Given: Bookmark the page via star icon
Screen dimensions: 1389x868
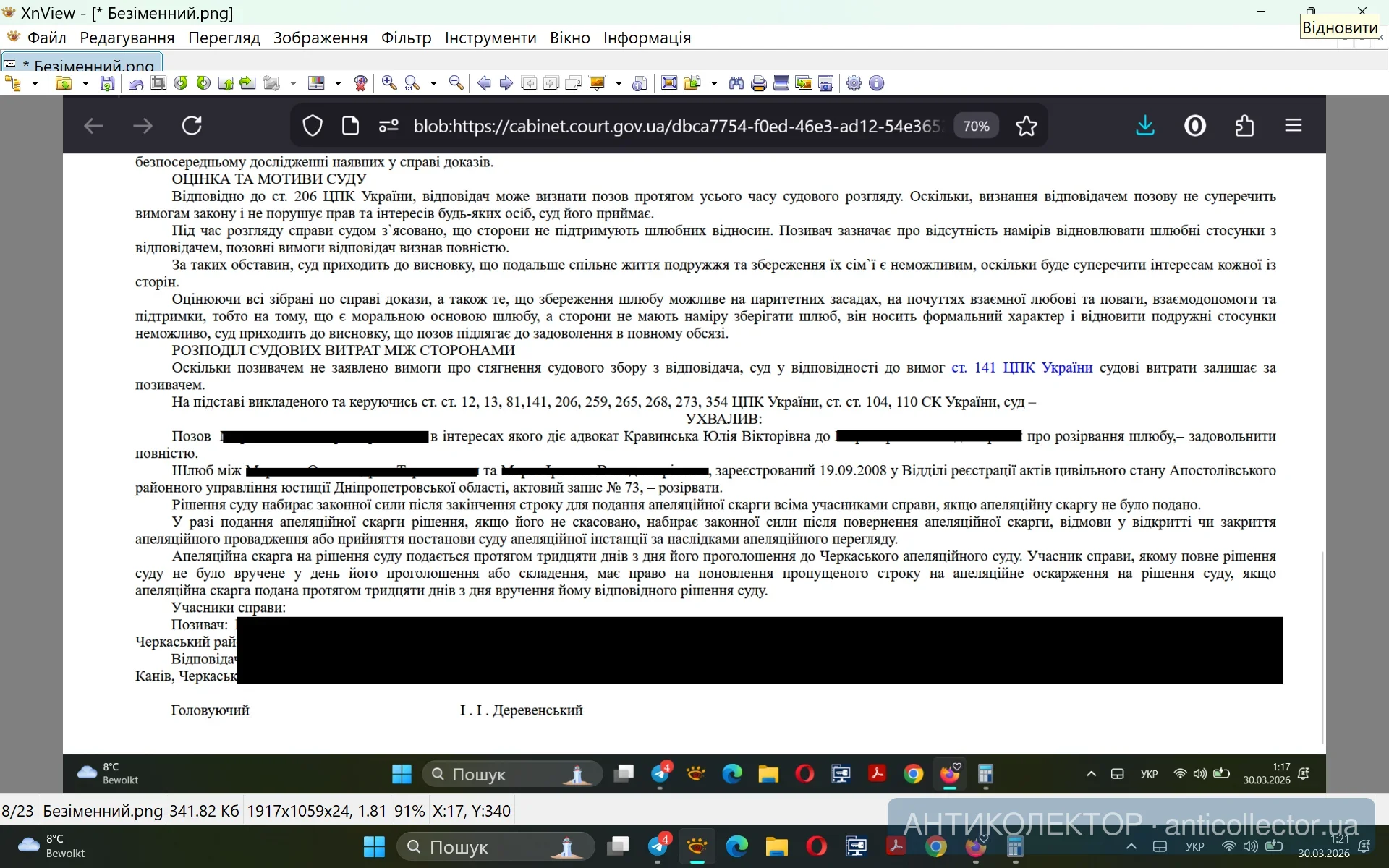Looking at the screenshot, I should pos(1027,125).
